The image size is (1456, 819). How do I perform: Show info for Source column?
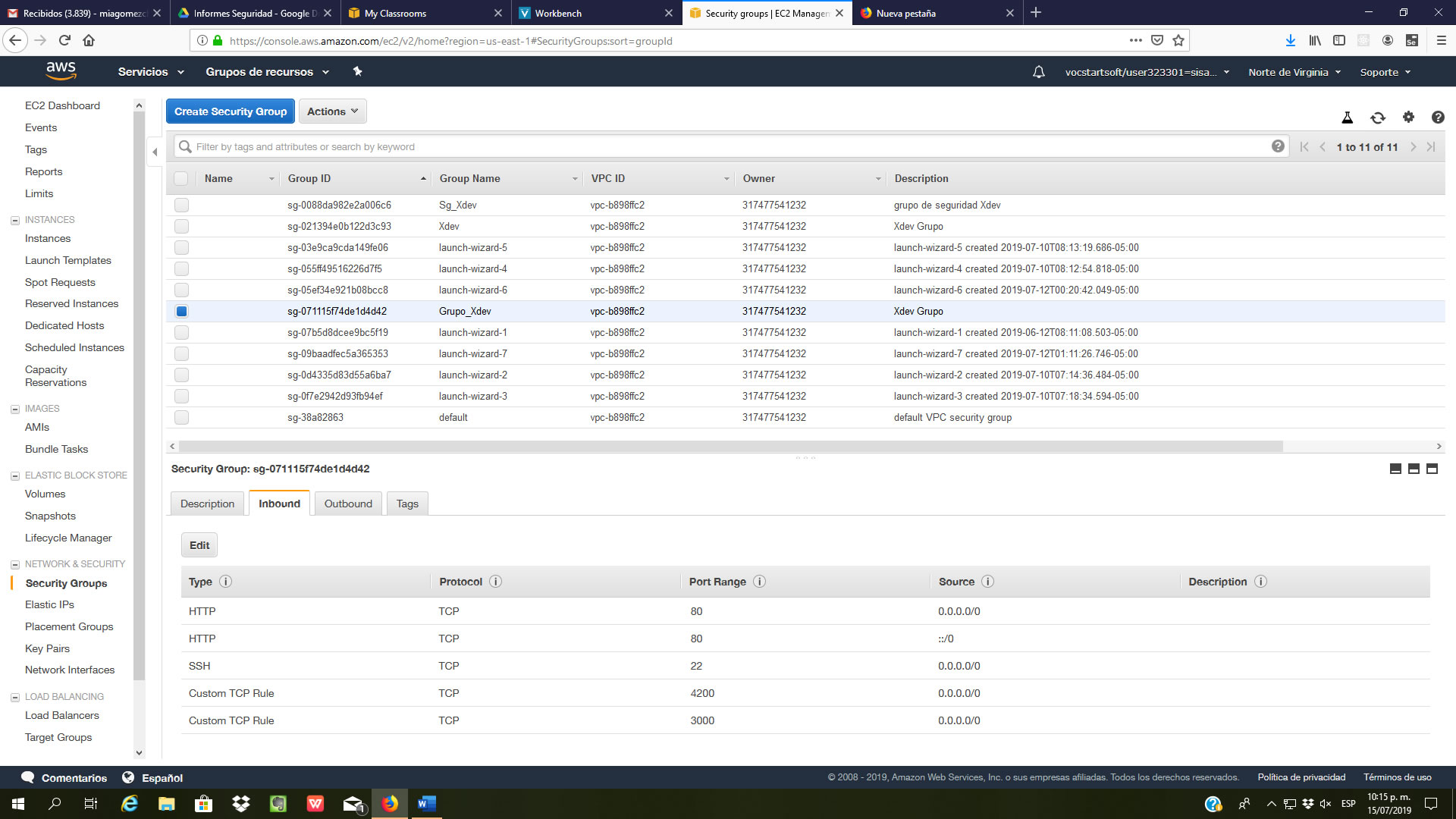[987, 582]
